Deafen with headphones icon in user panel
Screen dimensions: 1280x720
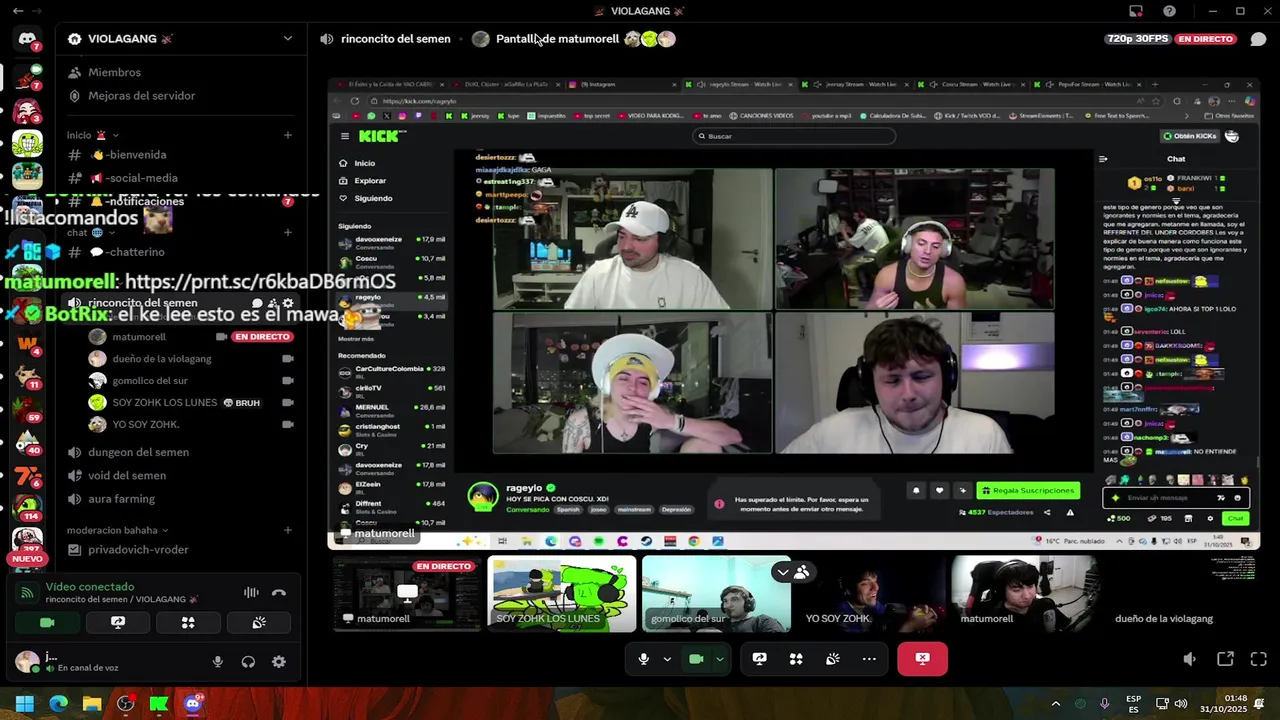(248, 662)
